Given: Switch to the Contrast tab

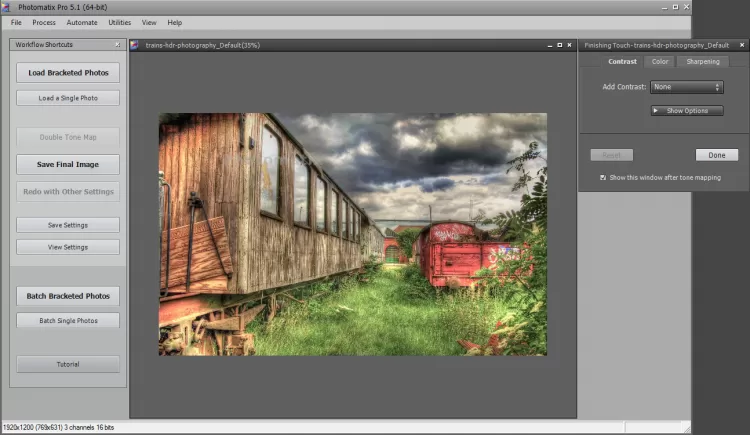Looking at the screenshot, I should pos(622,61).
